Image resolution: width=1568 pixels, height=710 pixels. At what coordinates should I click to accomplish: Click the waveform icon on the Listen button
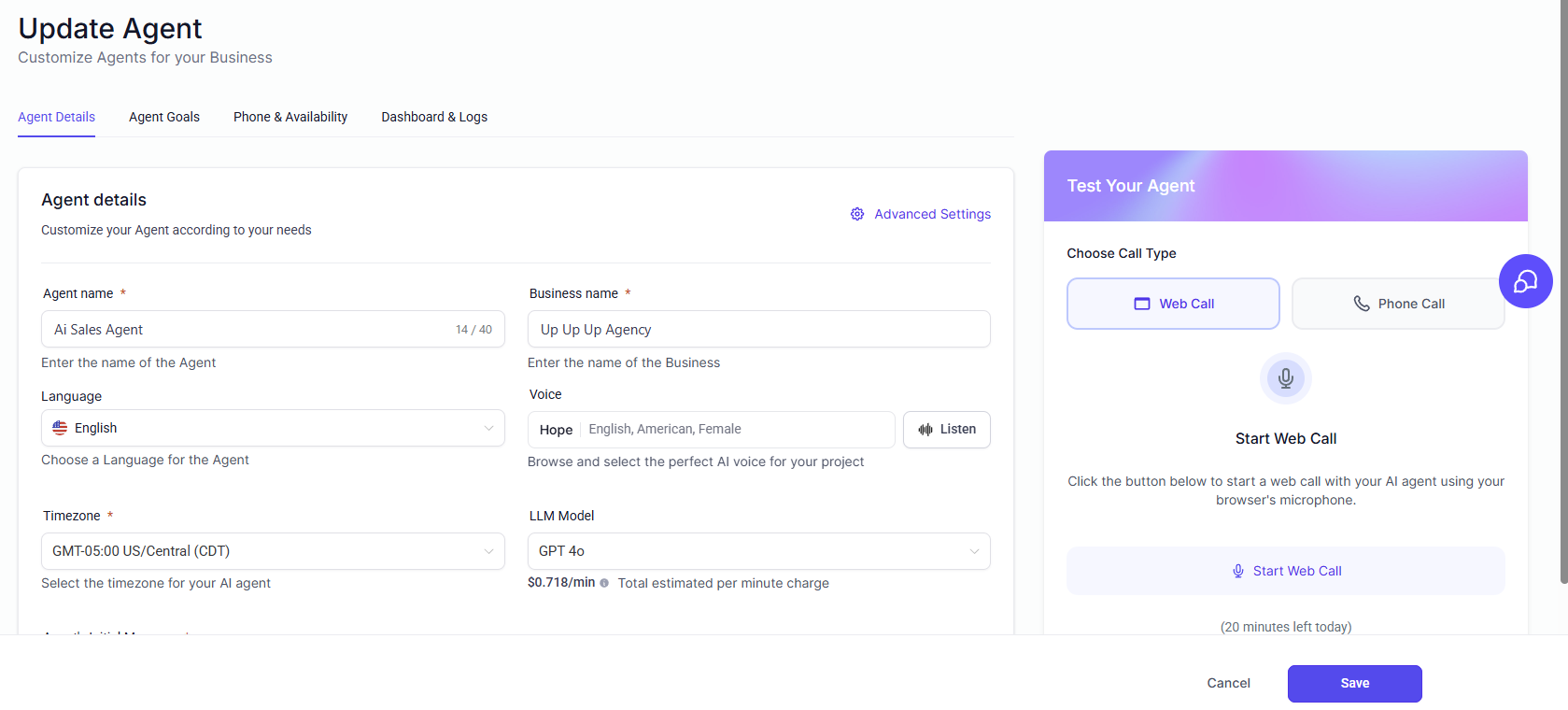(x=925, y=430)
